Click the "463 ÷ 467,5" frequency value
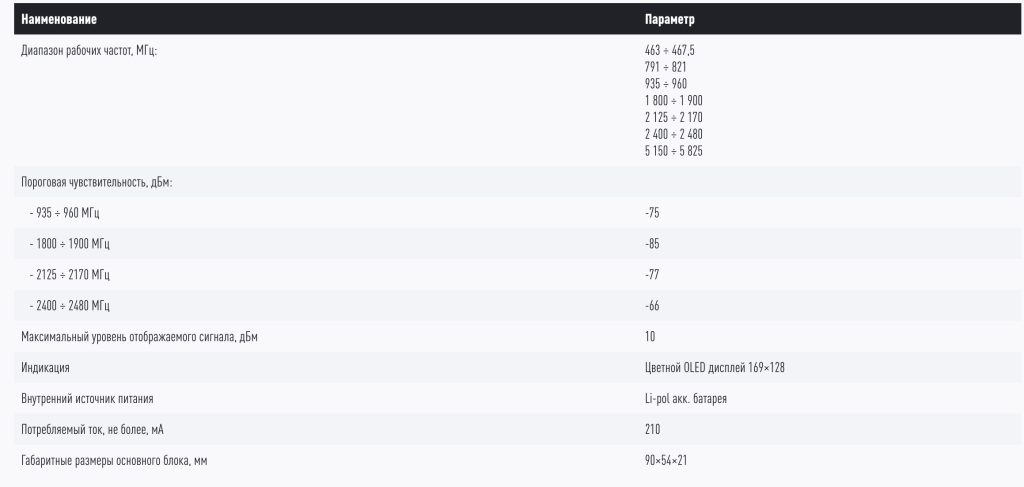The width and height of the screenshot is (1024, 487). click(x=668, y=49)
